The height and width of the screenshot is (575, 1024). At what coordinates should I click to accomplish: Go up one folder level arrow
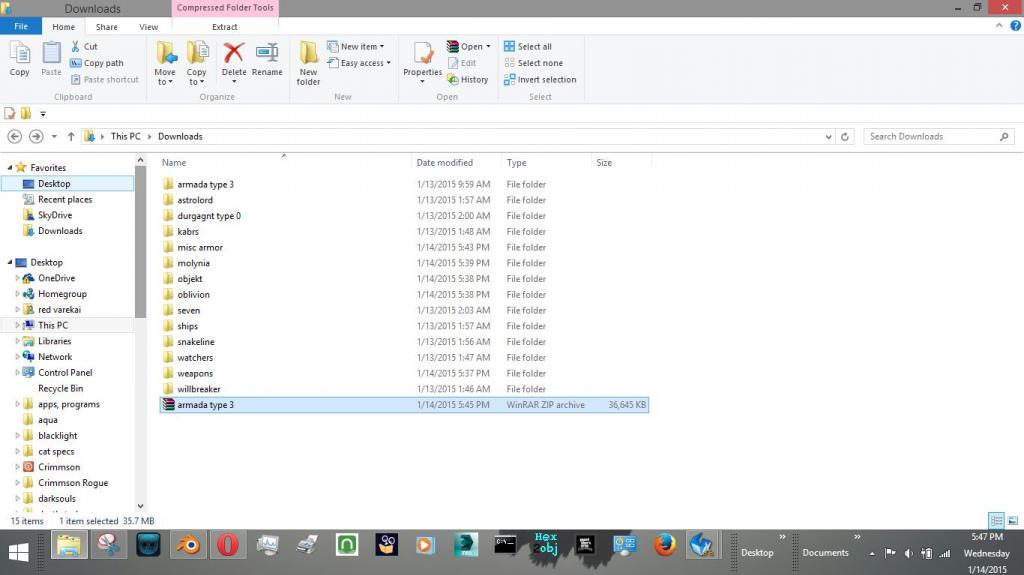71,137
